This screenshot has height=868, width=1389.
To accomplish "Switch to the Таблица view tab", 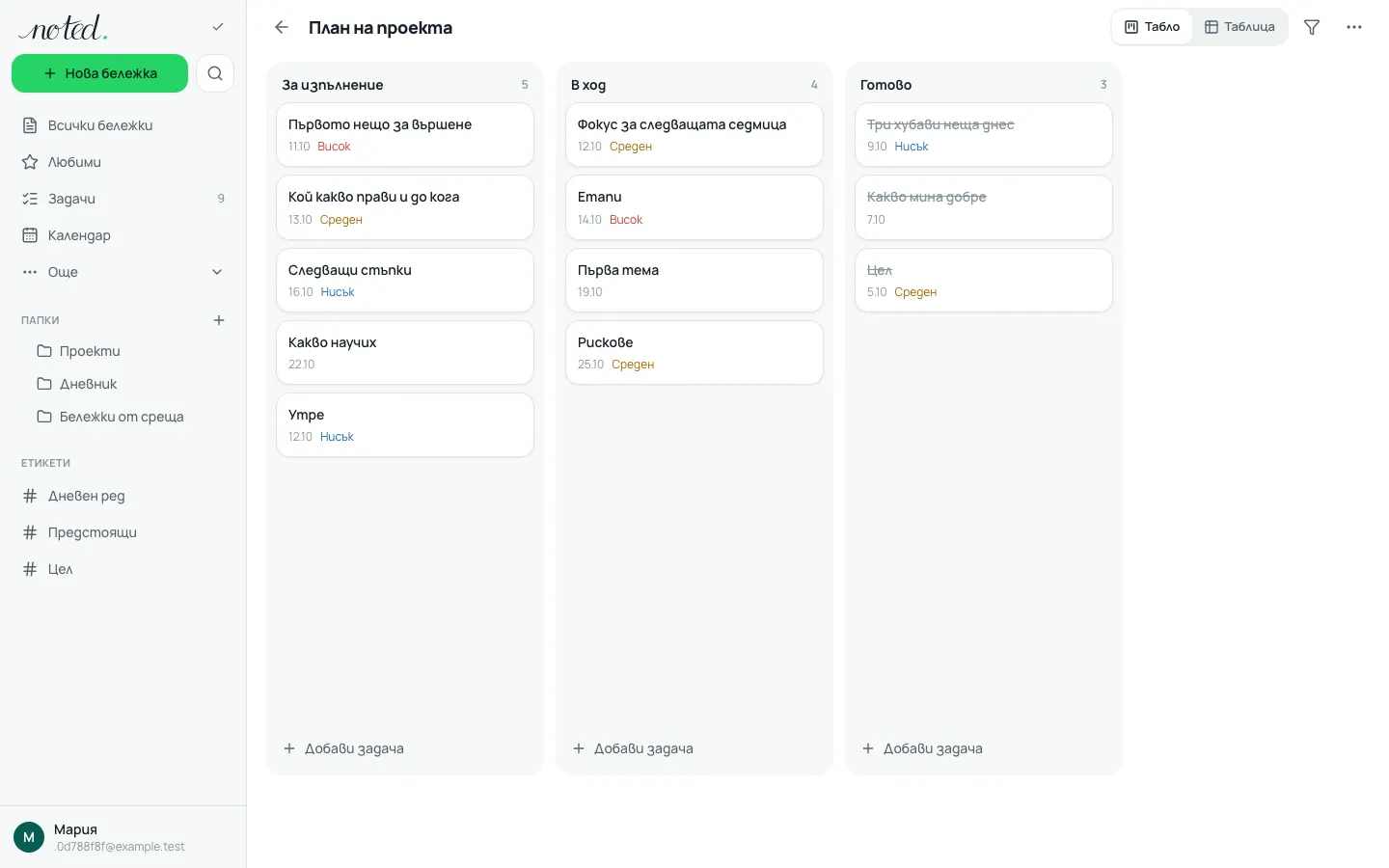I will (x=1240, y=27).
